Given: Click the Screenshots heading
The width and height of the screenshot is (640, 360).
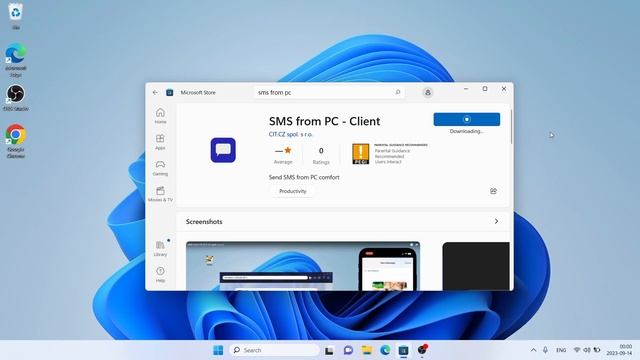Looking at the screenshot, I should point(204,222).
